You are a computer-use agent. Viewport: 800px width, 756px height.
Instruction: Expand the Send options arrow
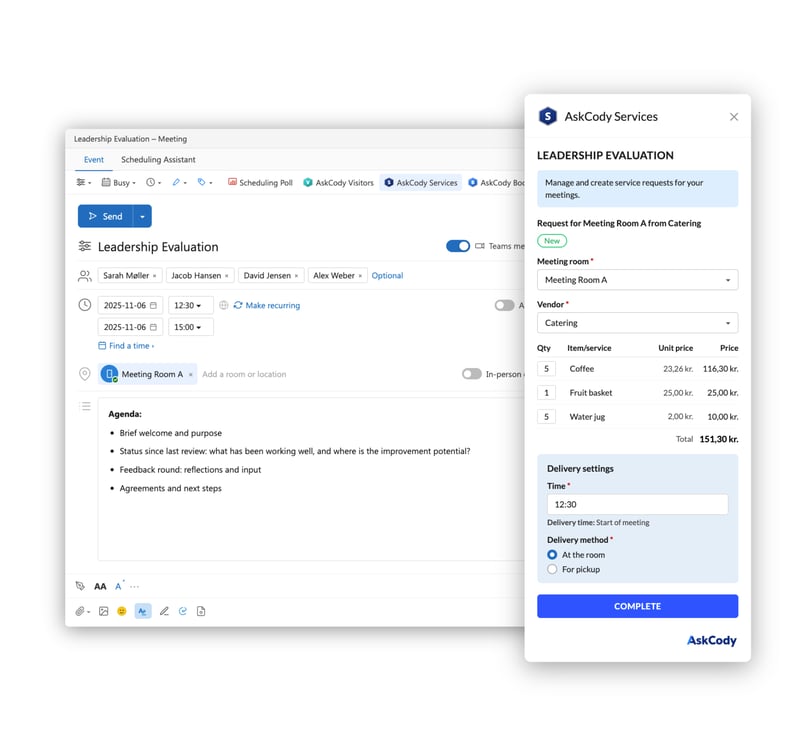coord(142,216)
